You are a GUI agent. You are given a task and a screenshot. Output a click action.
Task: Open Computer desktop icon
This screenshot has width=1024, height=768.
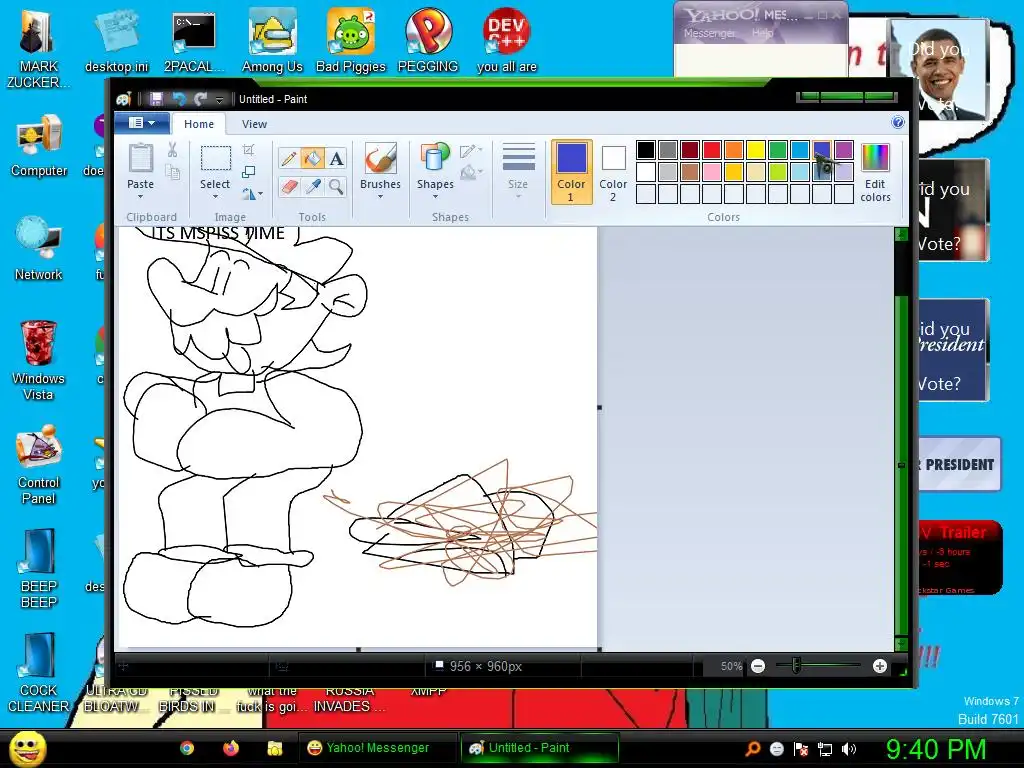click(39, 145)
